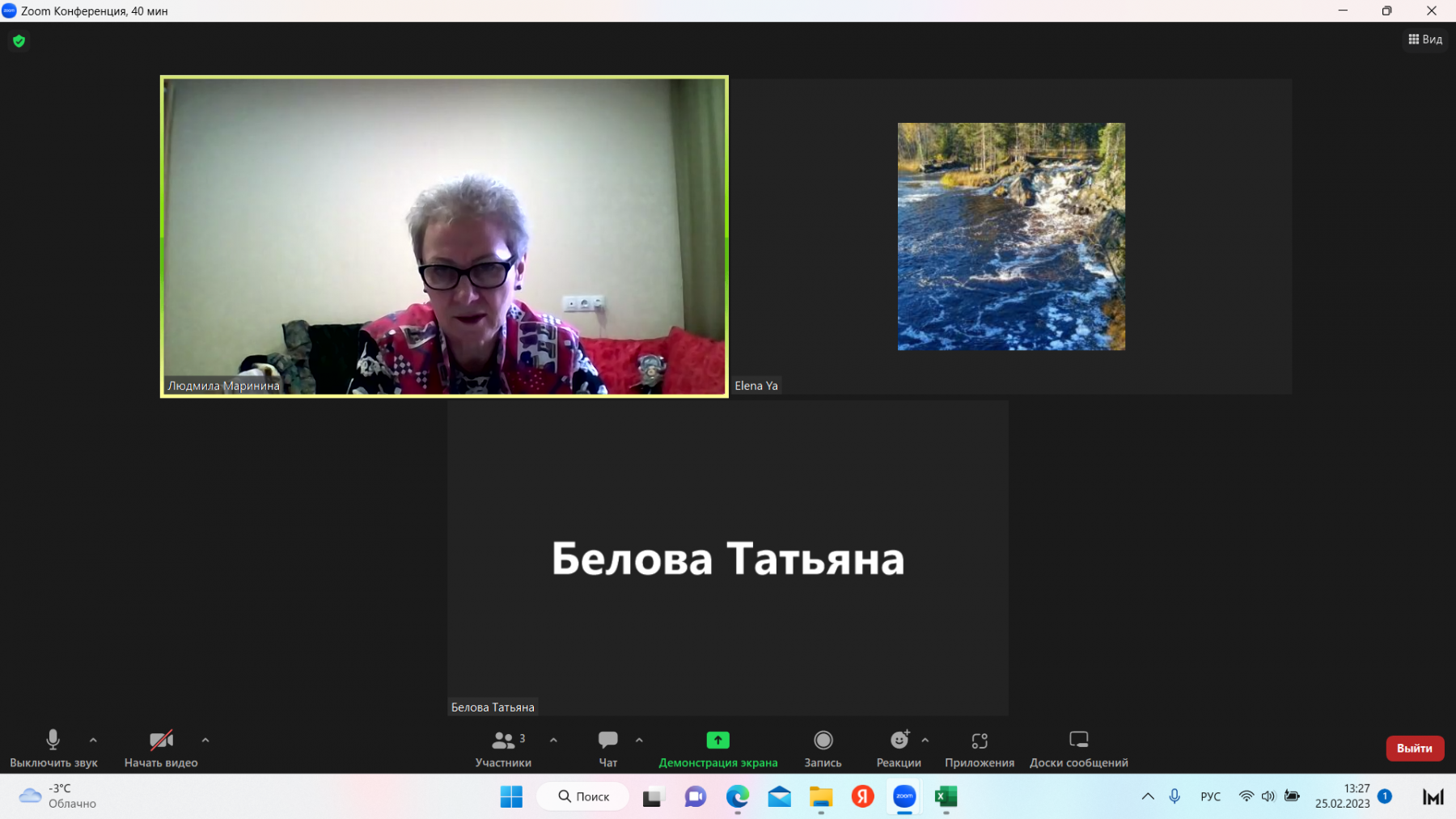Viewport: 1456px width, 819px height.
Task: Open Yandex browser from taskbar
Action: [x=863, y=796]
